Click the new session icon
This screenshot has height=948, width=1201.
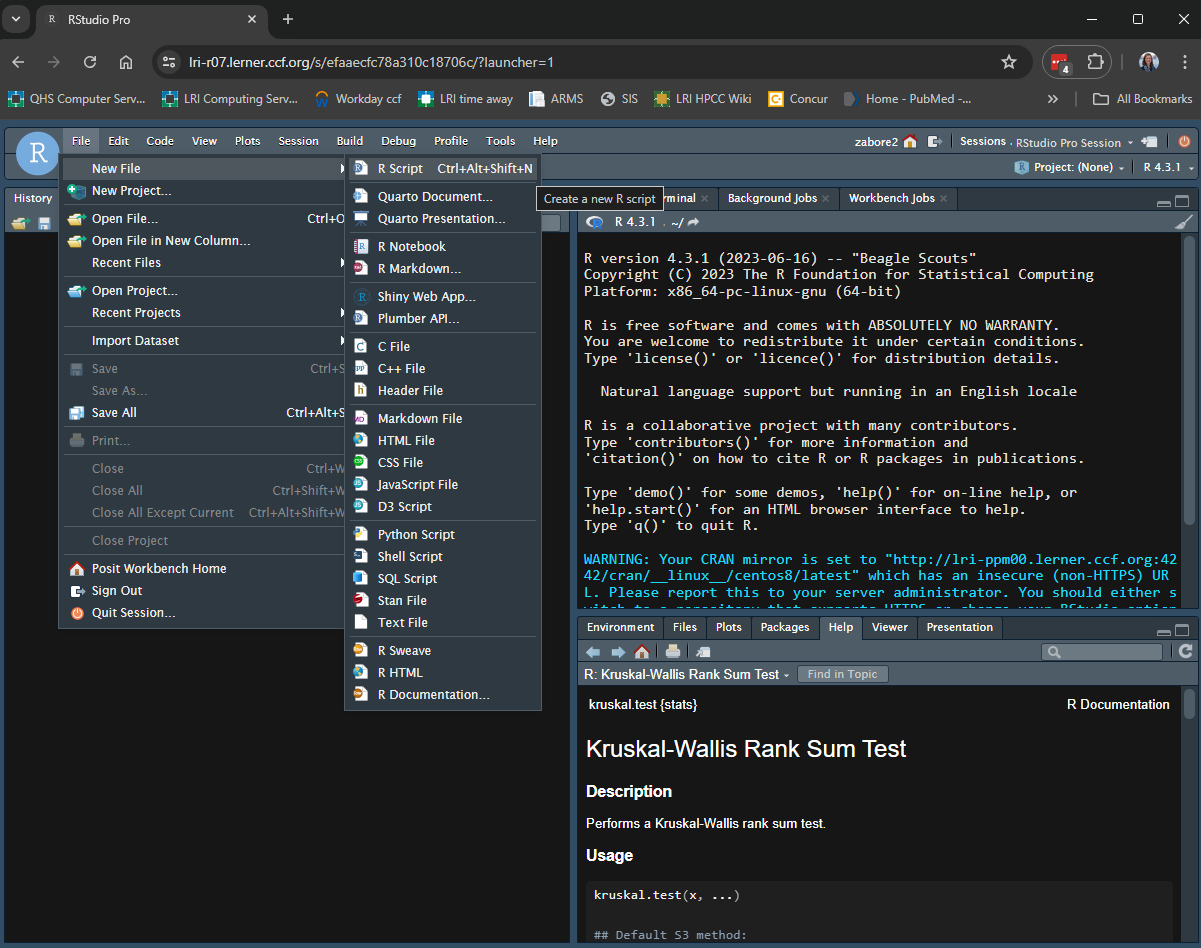[x=1150, y=141]
